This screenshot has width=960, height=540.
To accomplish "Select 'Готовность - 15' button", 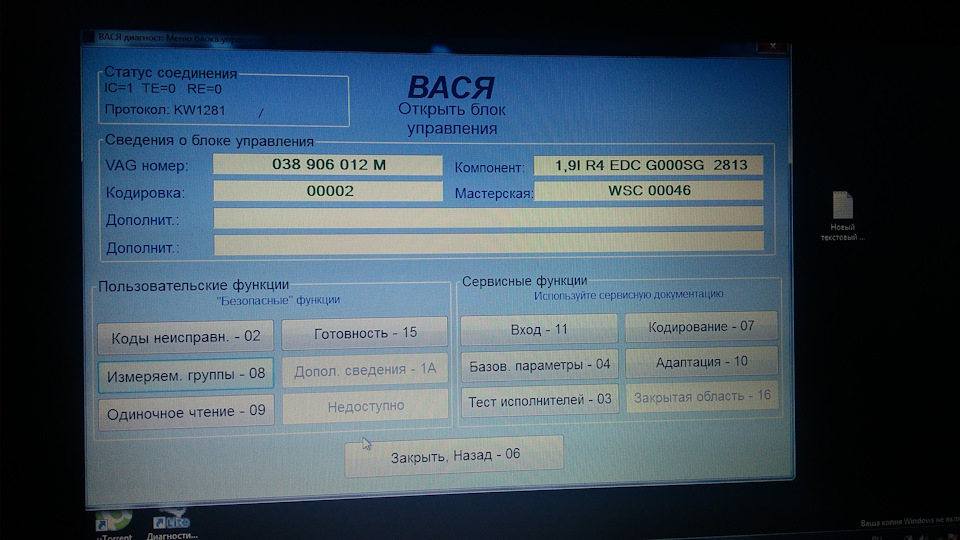I will 365,333.
